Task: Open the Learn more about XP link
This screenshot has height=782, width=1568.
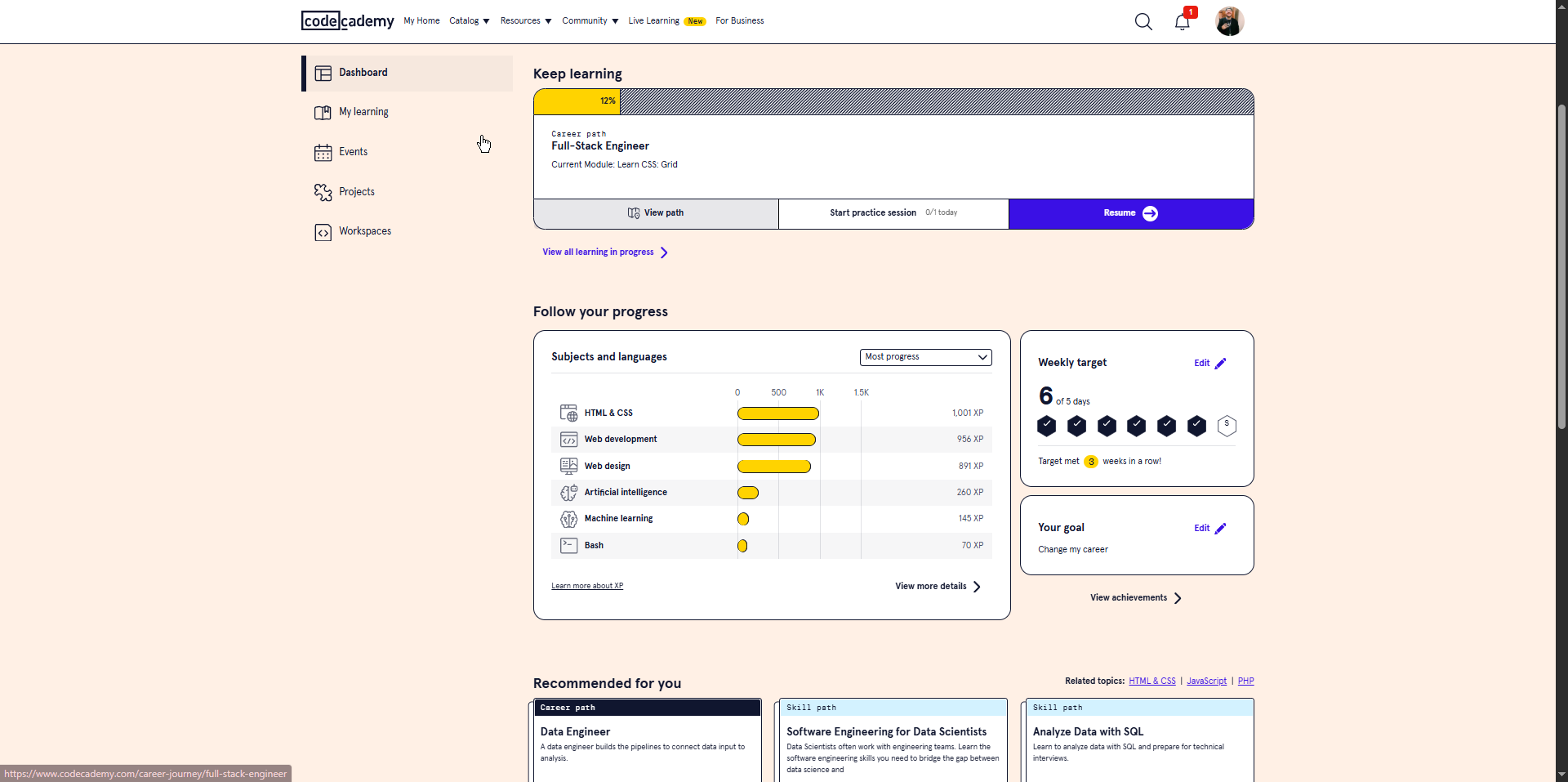Action: pyautogui.click(x=587, y=586)
